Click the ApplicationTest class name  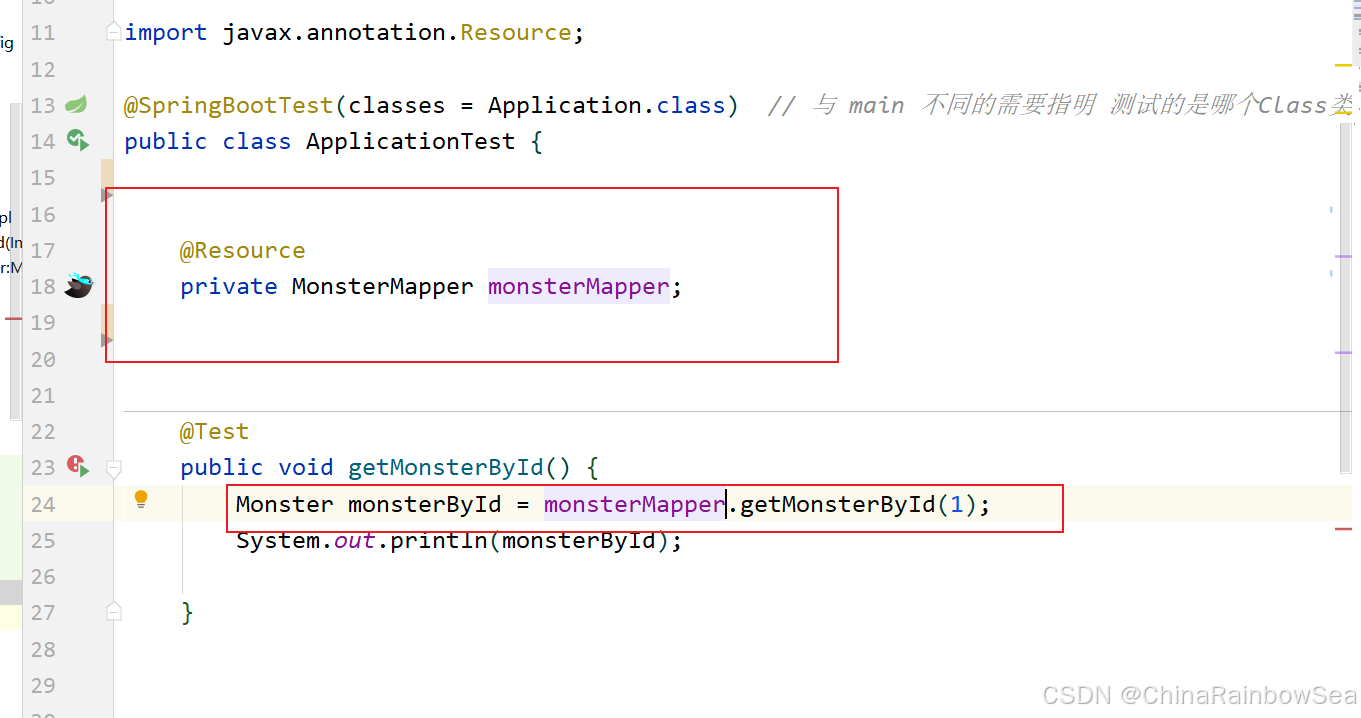(410, 141)
